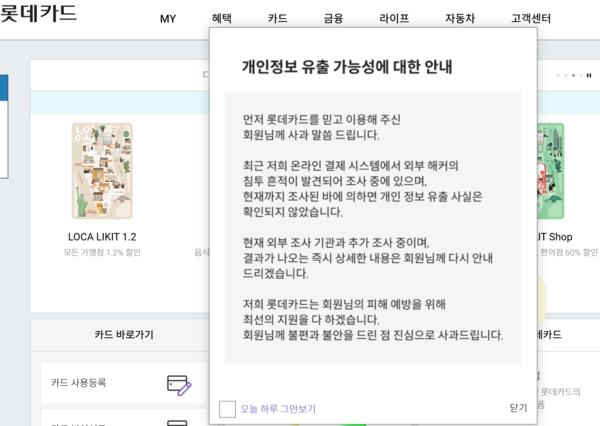The height and width of the screenshot is (426, 600).
Task: Click the paragraph starting 현재 외부 조사 기관과
Action: [x=368, y=258]
